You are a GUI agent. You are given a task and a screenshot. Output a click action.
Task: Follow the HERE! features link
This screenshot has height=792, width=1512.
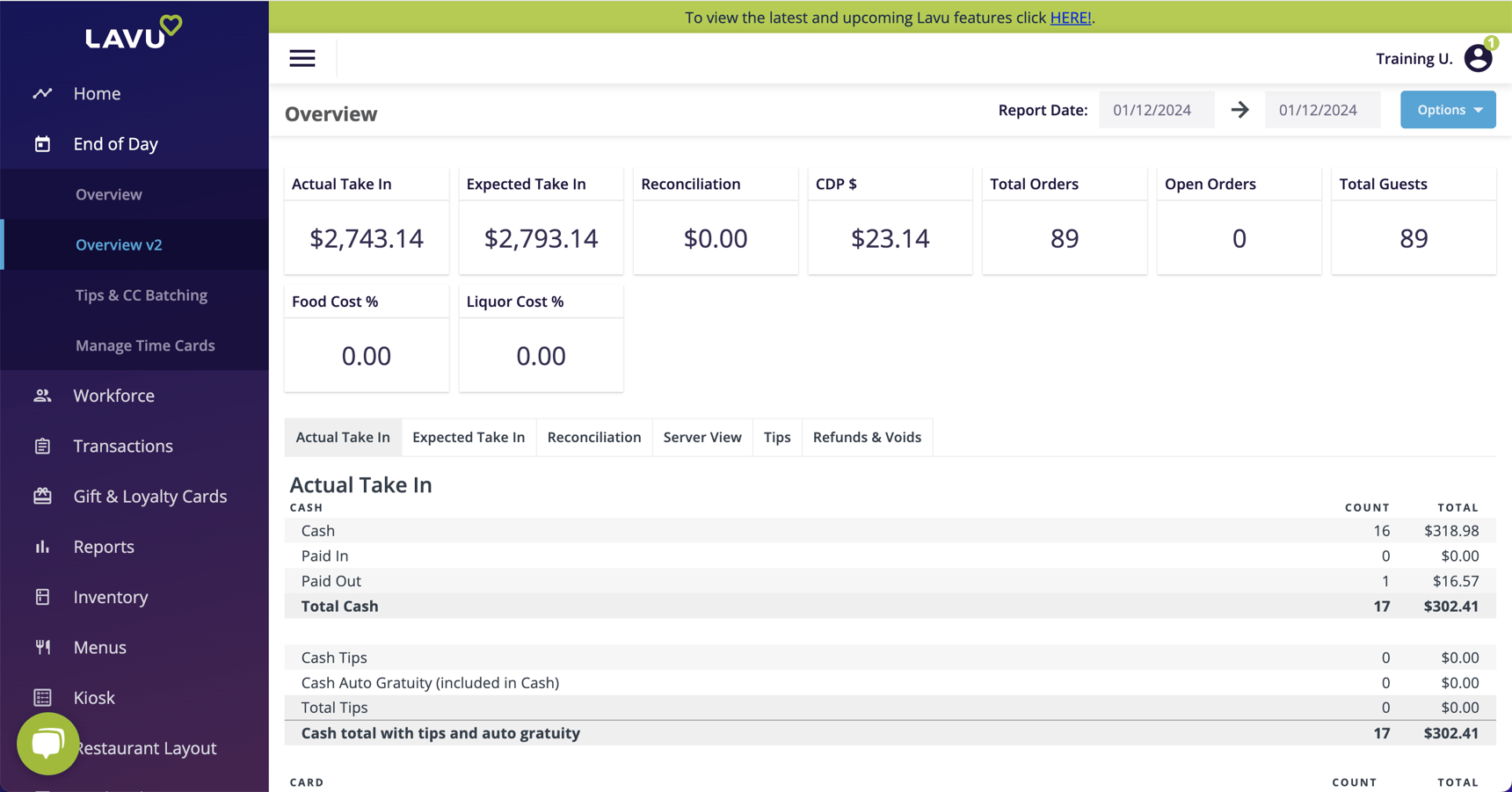click(1070, 18)
